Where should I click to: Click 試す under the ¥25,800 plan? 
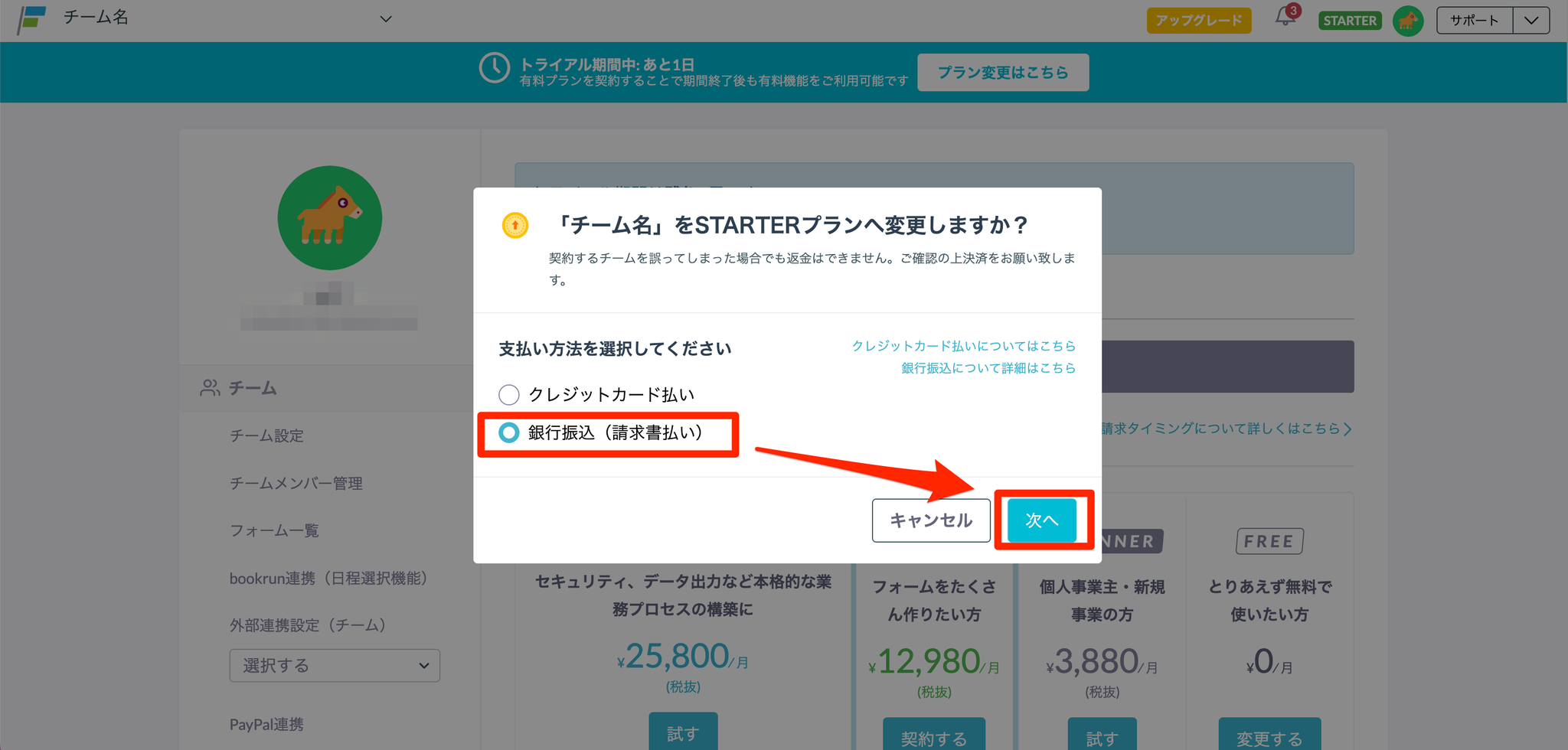[x=683, y=733]
